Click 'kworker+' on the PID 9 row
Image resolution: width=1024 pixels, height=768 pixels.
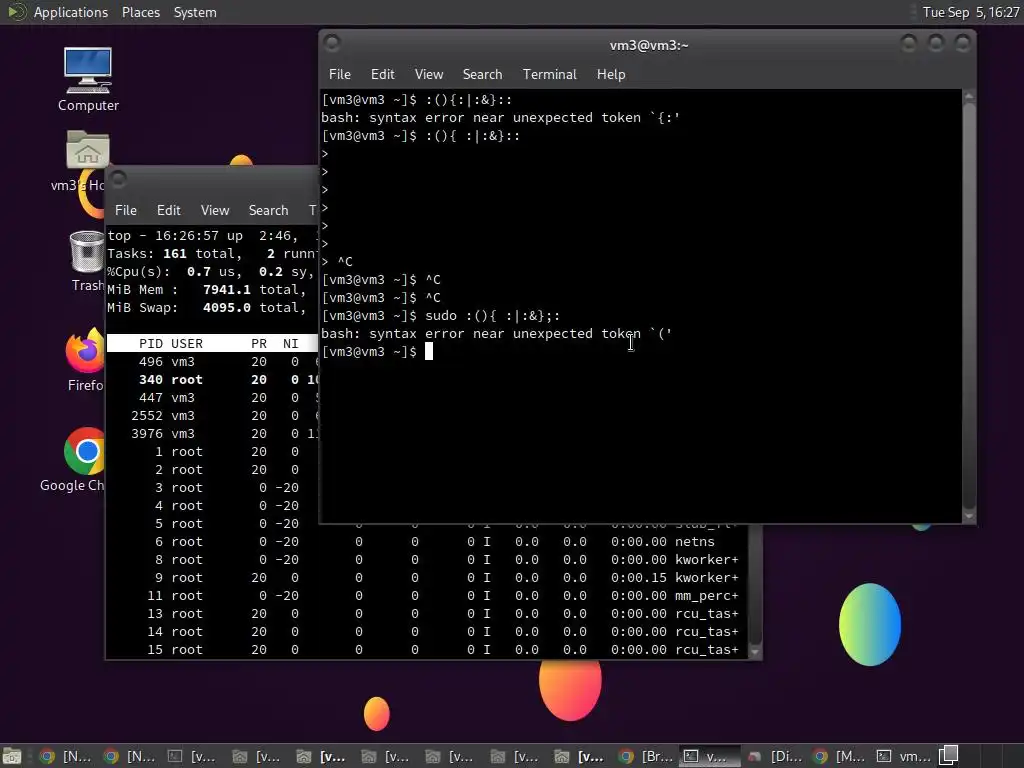707,577
